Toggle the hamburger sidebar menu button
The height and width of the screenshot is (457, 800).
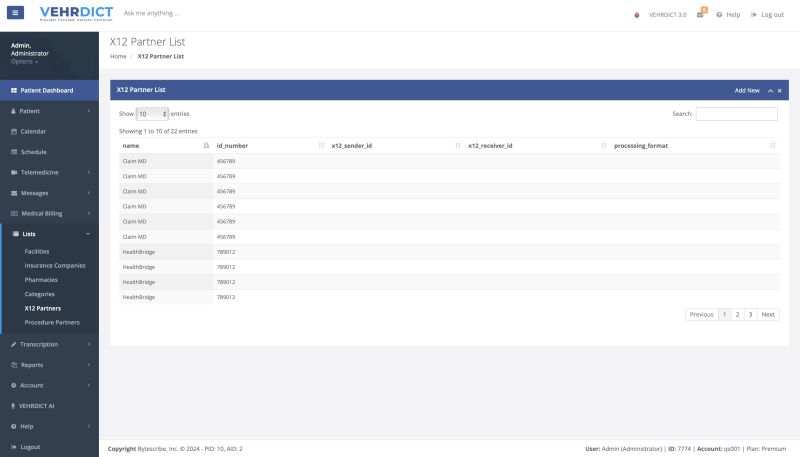pos(16,14)
